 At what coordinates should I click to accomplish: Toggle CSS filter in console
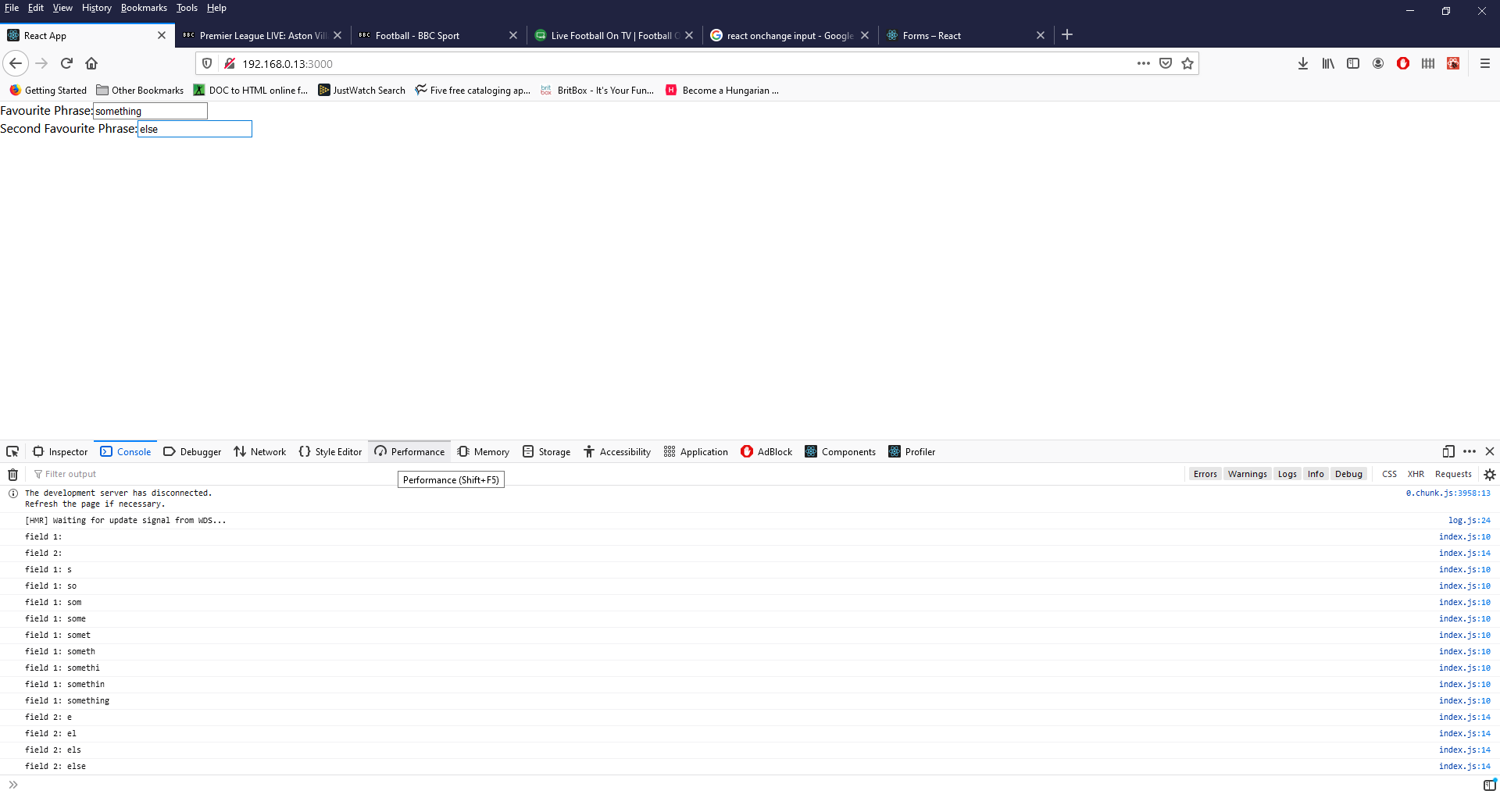[x=1389, y=474]
